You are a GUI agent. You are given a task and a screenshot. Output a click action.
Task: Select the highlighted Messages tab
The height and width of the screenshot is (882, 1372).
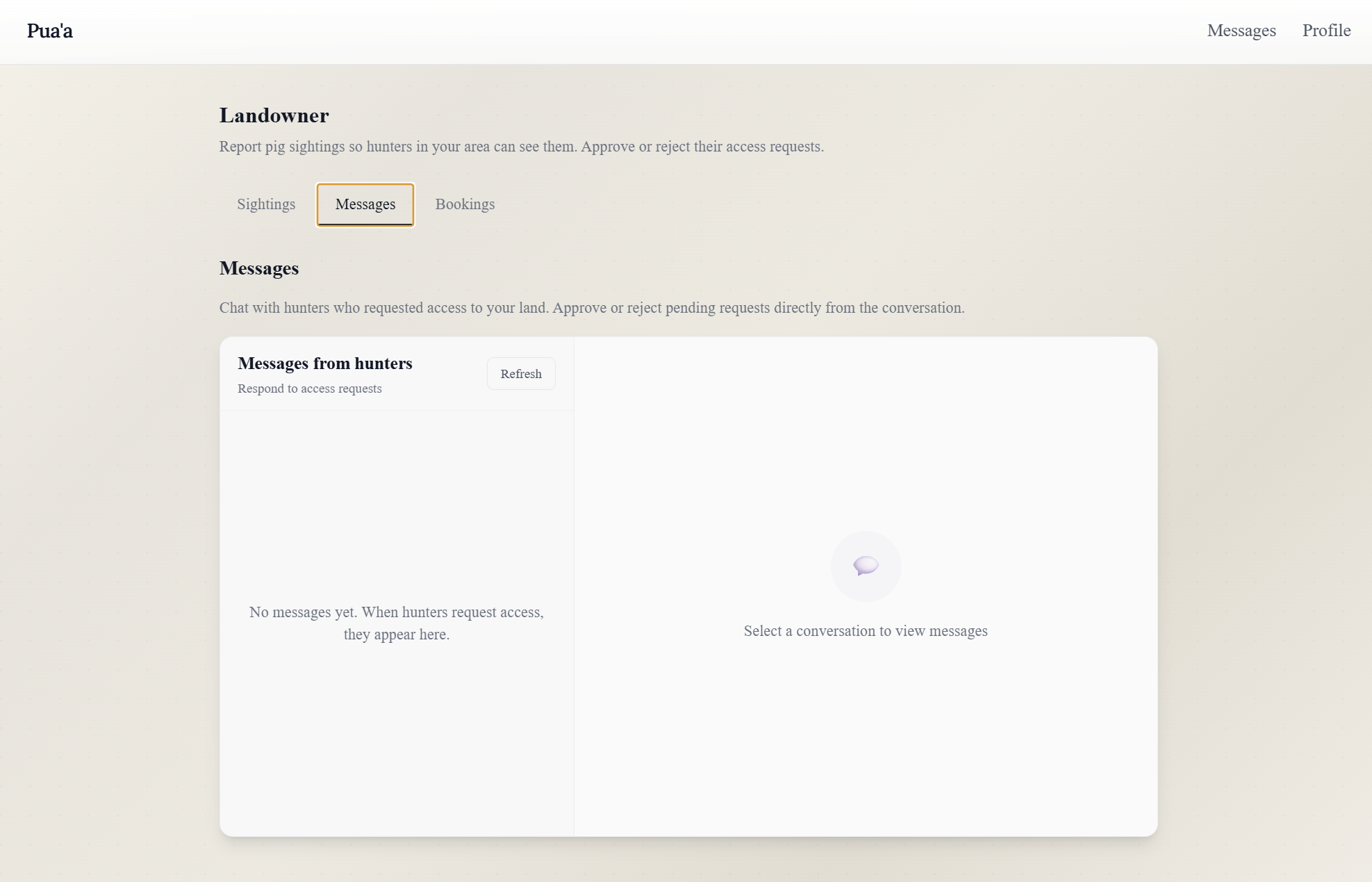coord(365,204)
